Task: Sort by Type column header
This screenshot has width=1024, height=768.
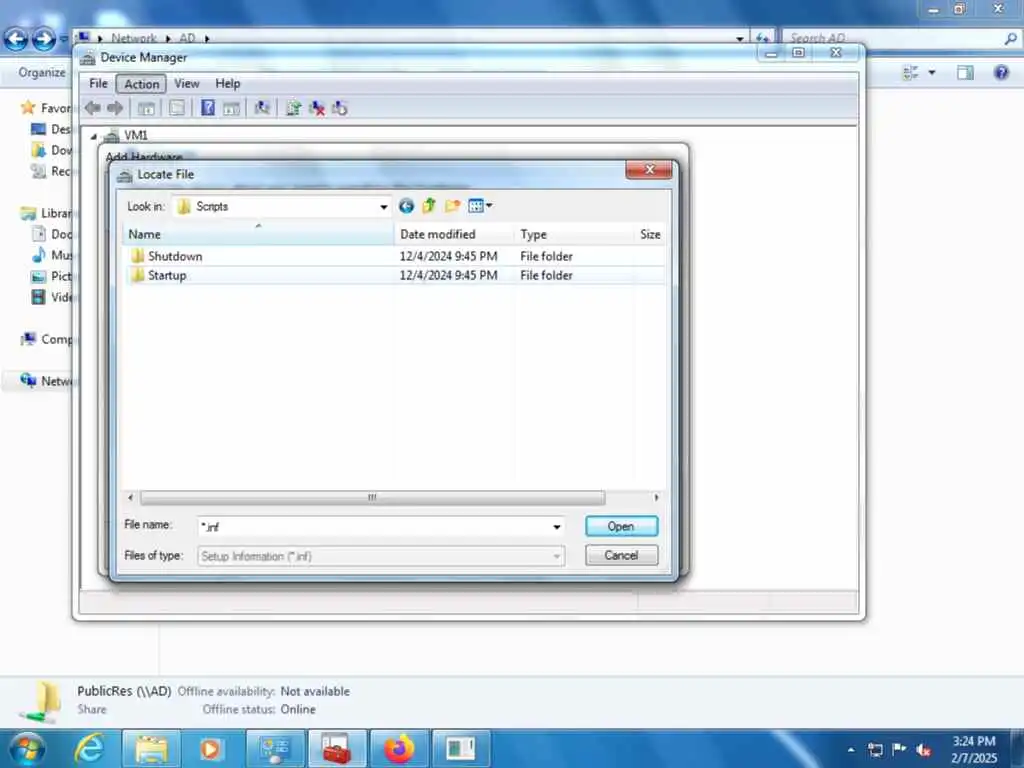Action: pyautogui.click(x=573, y=234)
